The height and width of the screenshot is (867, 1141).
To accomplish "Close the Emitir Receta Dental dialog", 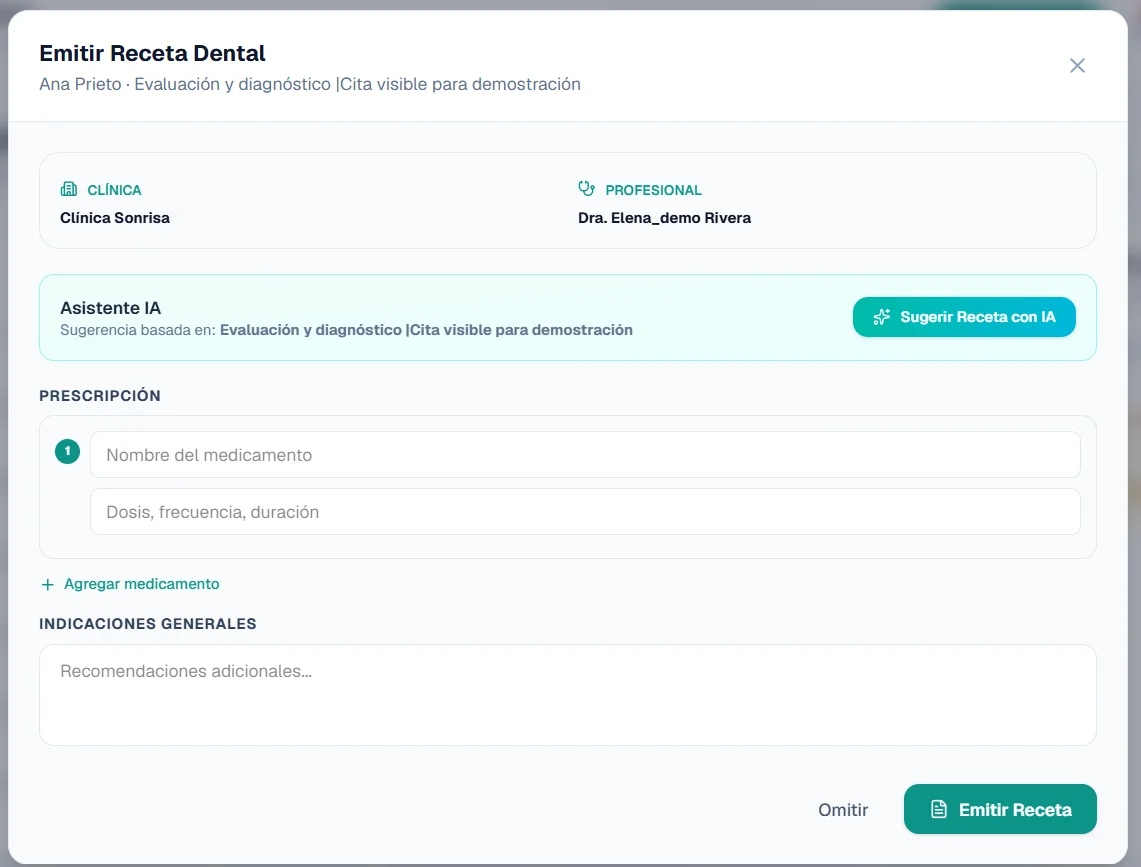I will (x=1077, y=66).
